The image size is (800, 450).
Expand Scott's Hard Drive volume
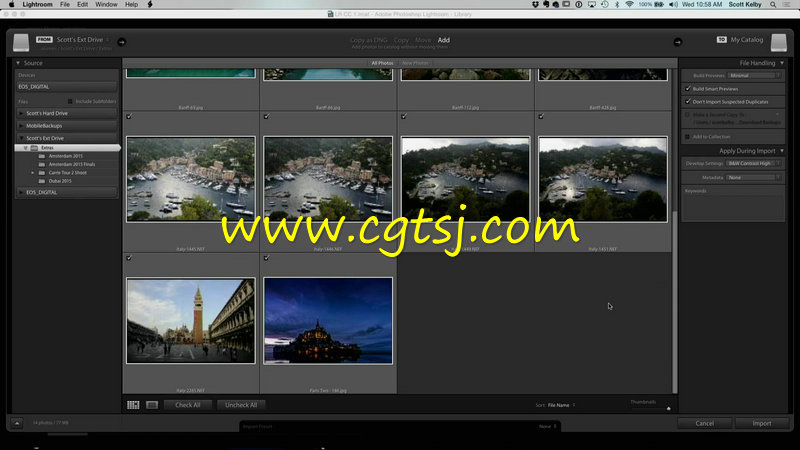pyautogui.click(x=21, y=113)
